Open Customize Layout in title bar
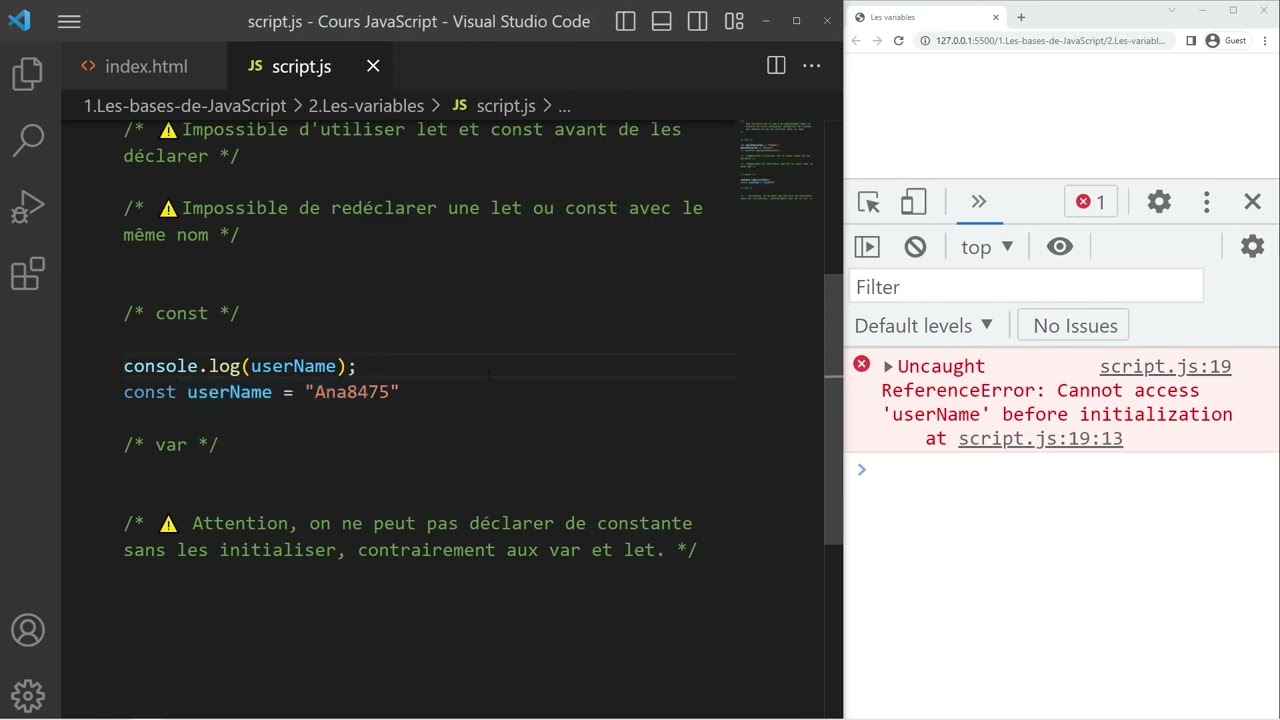 pyautogui.click(x=734, y=21)
